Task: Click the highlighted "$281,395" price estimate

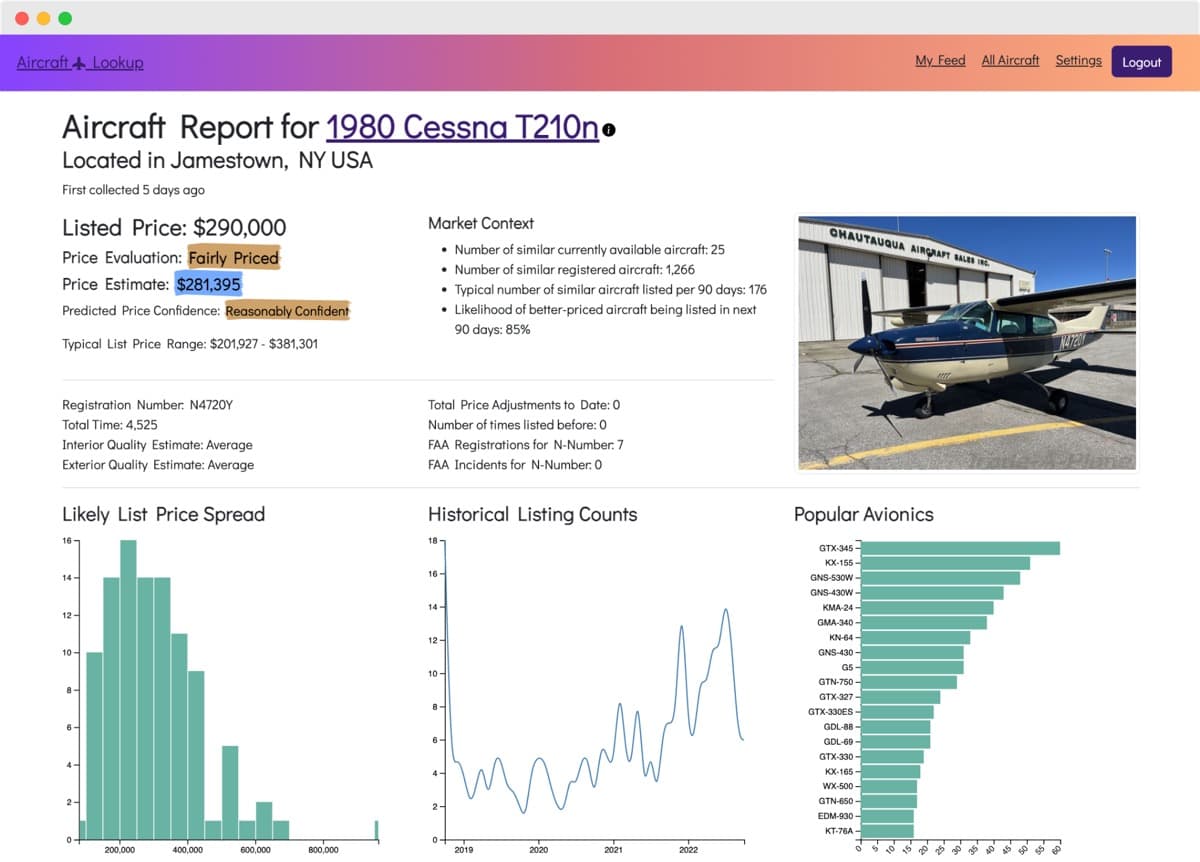Action: pos(208,284)
